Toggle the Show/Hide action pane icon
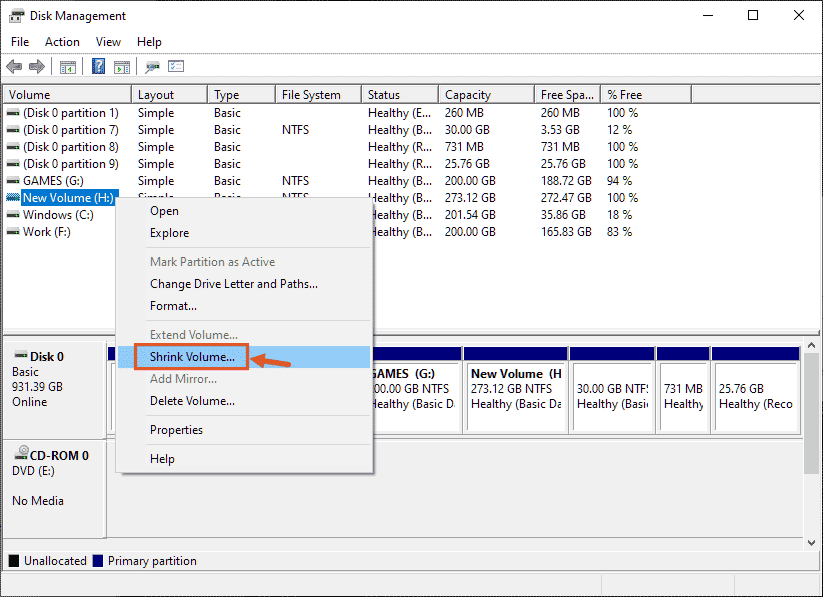The height and width of the screenshot is (597, 823). [x=121, y=66]
